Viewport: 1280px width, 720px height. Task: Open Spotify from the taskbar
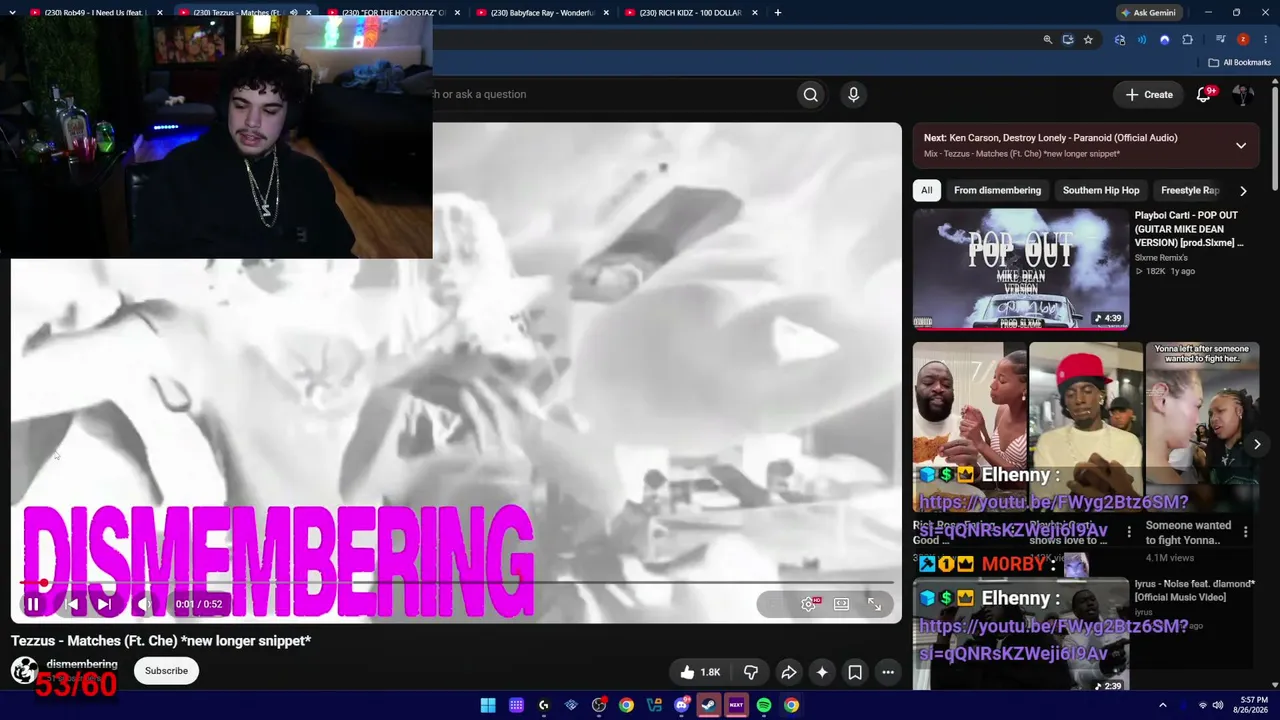point(764,705)
